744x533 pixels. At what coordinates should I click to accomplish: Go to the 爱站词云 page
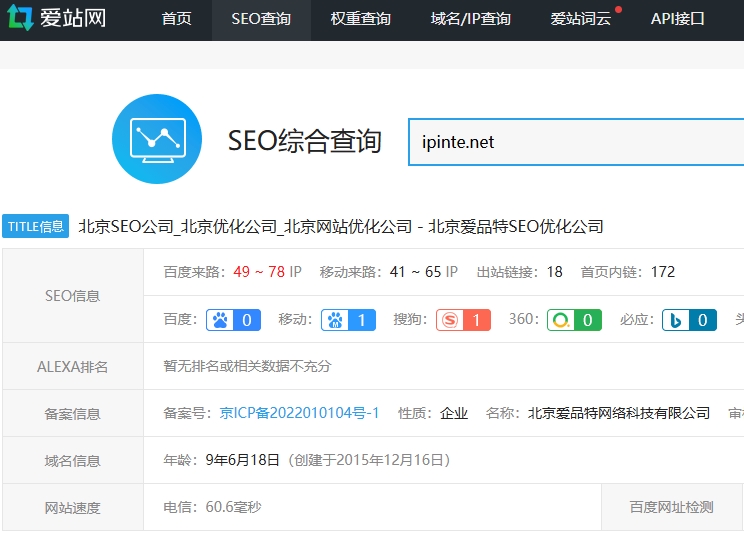(x=580, y=19)
